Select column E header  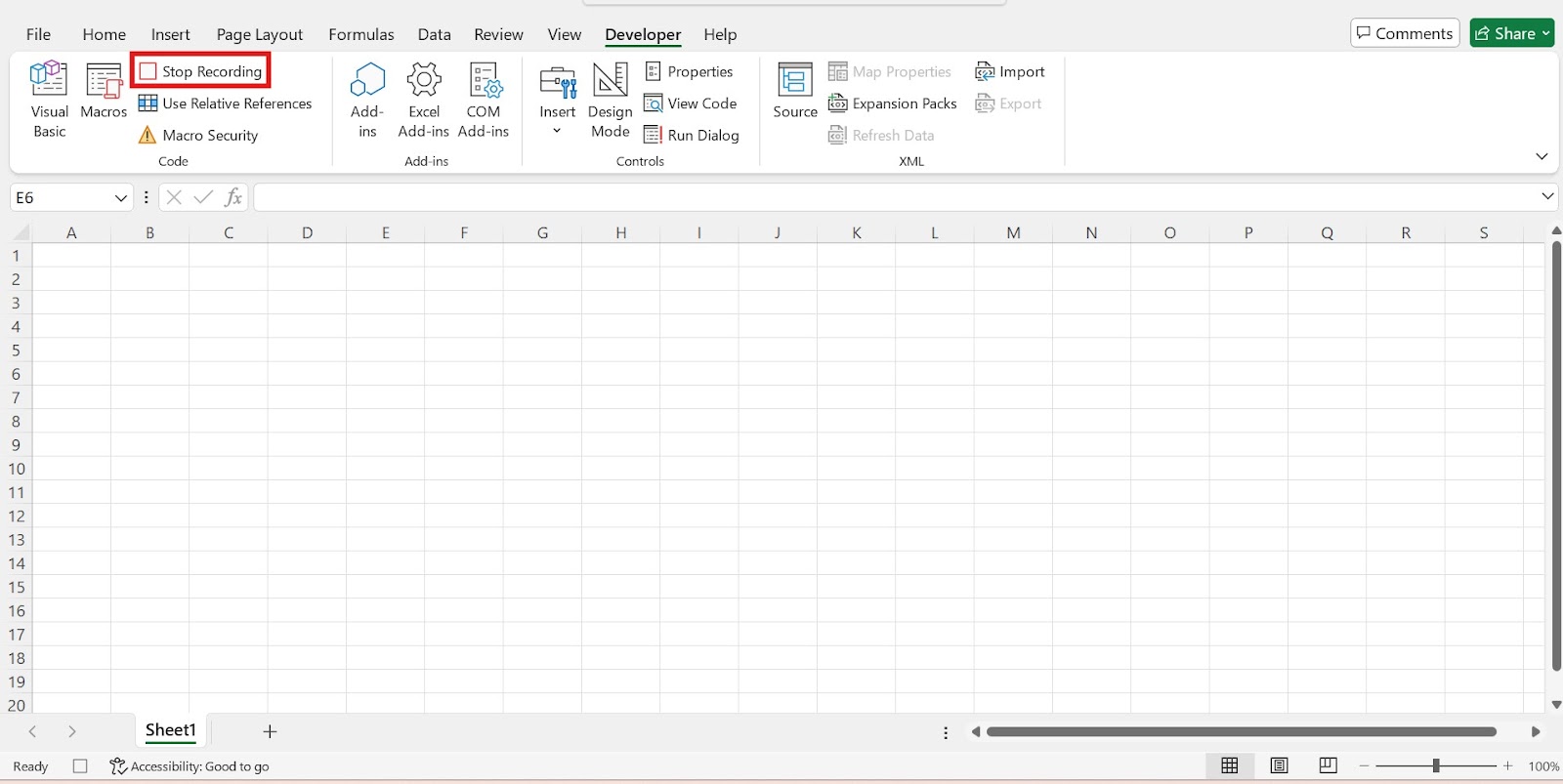[386, 232]
